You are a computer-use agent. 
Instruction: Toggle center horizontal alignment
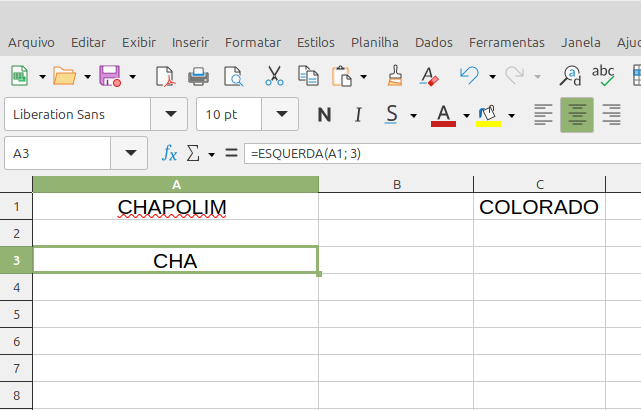tap(577, 115)
